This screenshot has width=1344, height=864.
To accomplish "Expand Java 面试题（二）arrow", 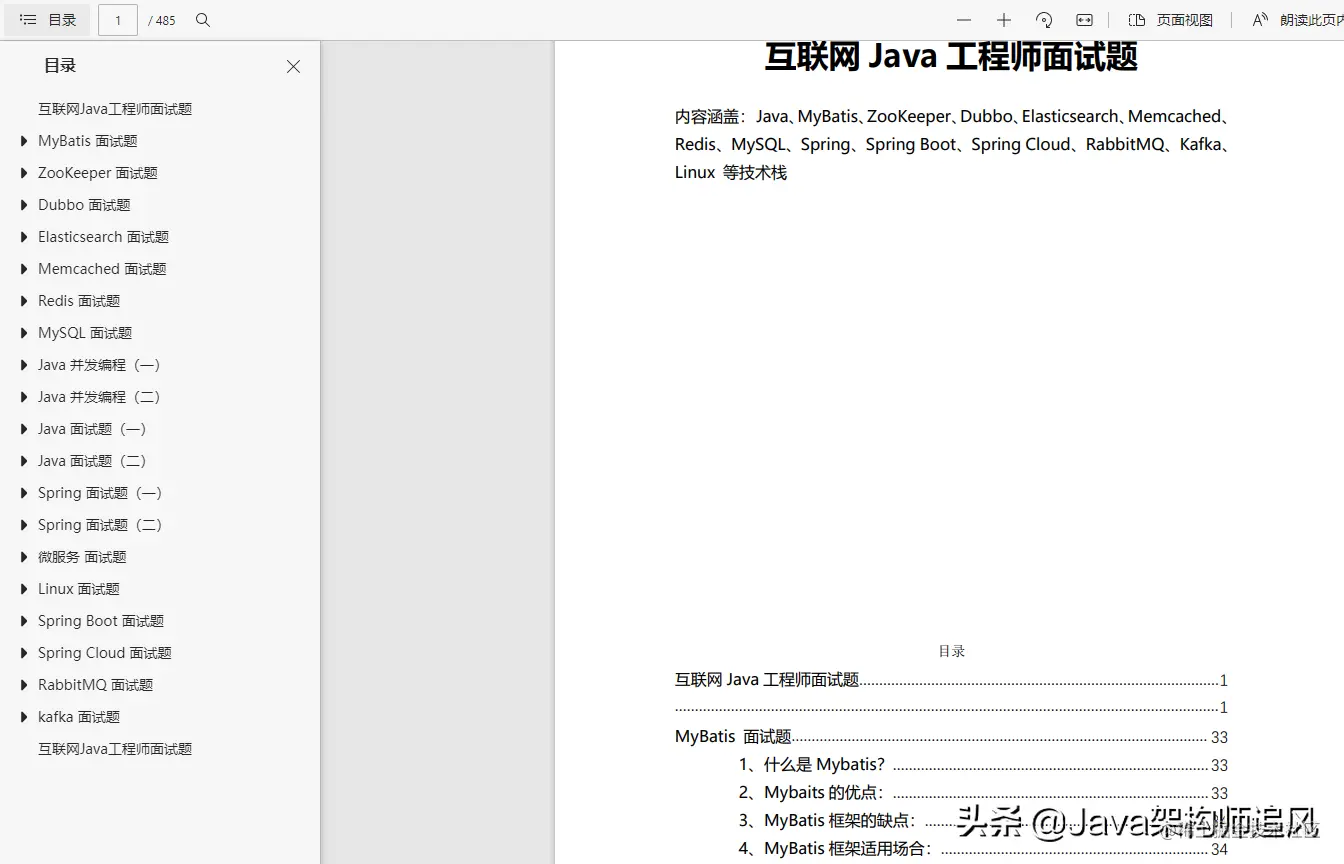I will tap(24, 461).
